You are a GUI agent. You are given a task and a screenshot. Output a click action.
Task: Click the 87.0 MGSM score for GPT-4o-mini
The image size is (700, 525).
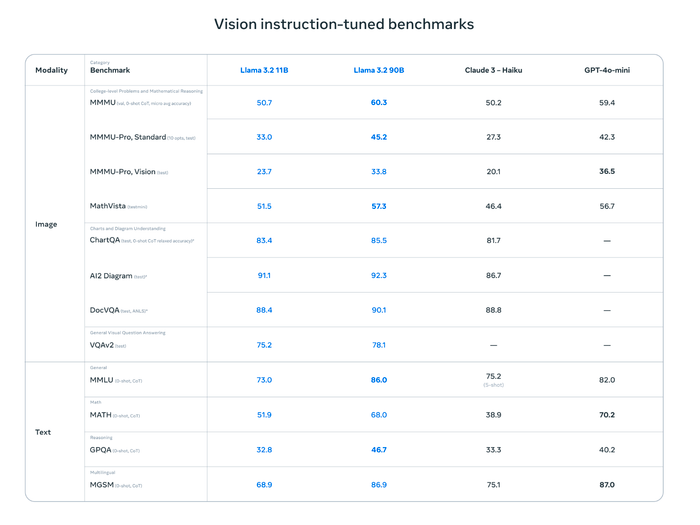pos(607,485)
